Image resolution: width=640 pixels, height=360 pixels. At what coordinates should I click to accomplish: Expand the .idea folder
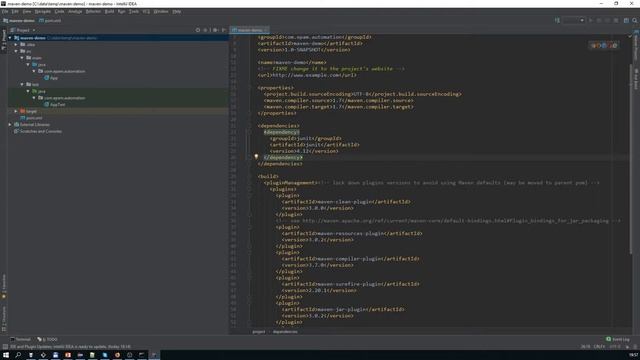coord(16,44)
